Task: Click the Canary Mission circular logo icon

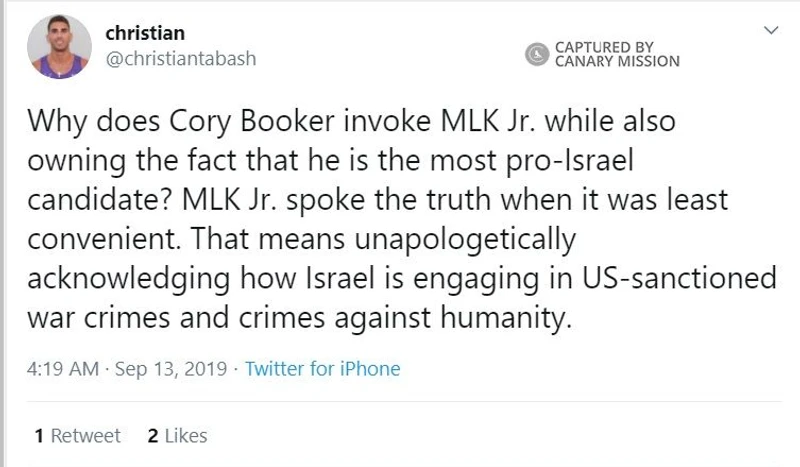Action: pyautogui.click(x=537, y=54)
